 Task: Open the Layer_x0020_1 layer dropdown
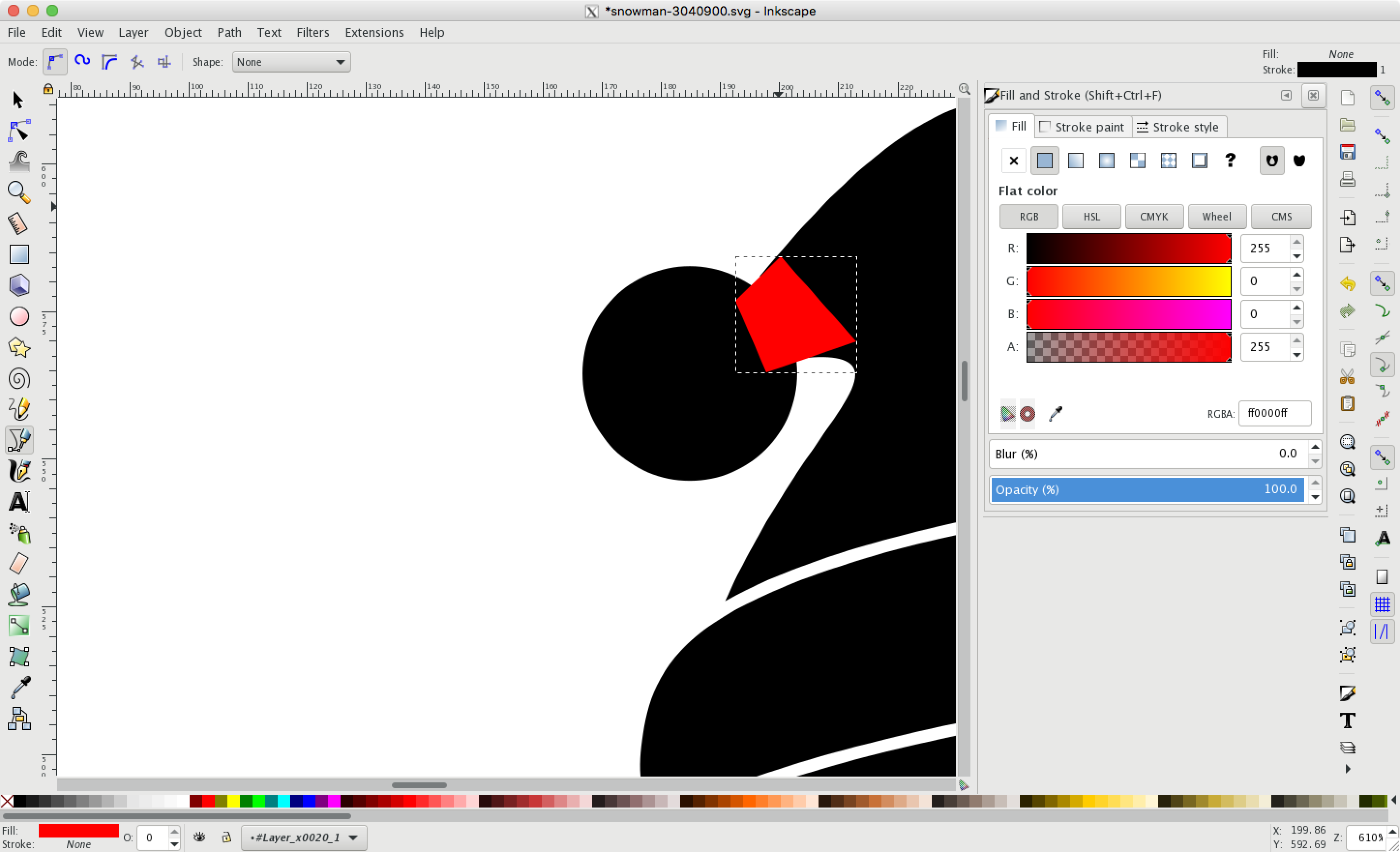[304, 838]
